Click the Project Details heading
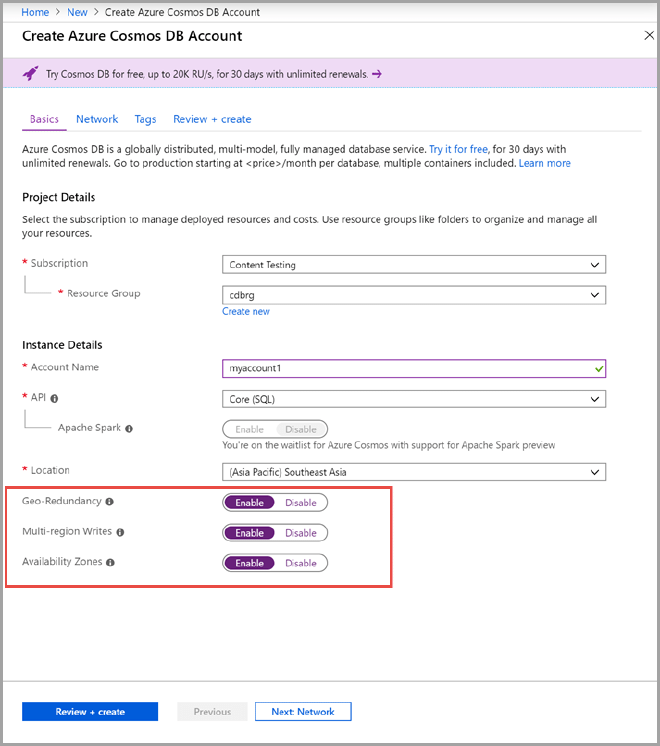The width and height of the screenshot is (660, 746). point(59,197)
